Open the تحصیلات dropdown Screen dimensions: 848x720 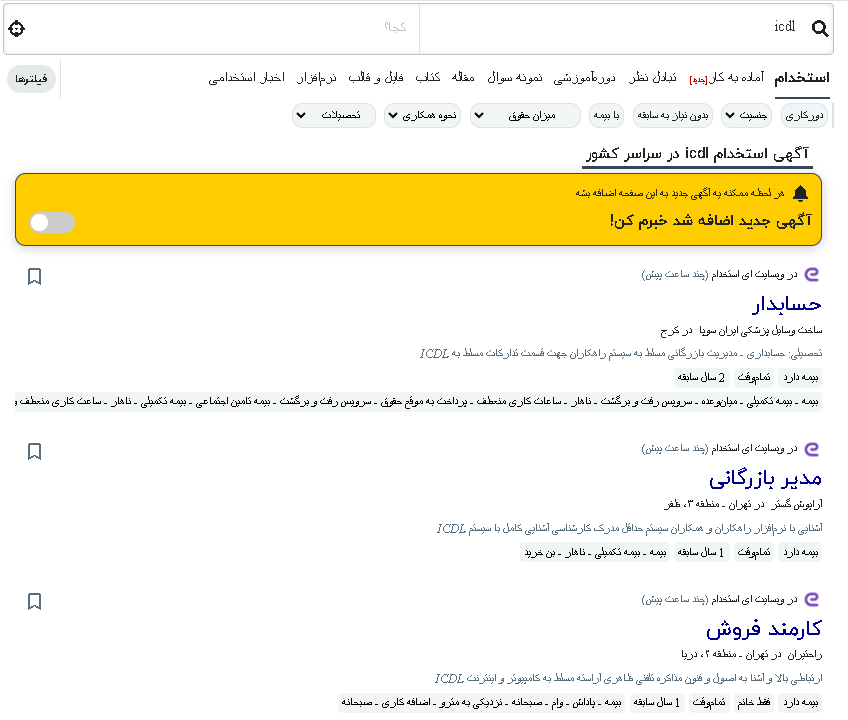[334, 116]
